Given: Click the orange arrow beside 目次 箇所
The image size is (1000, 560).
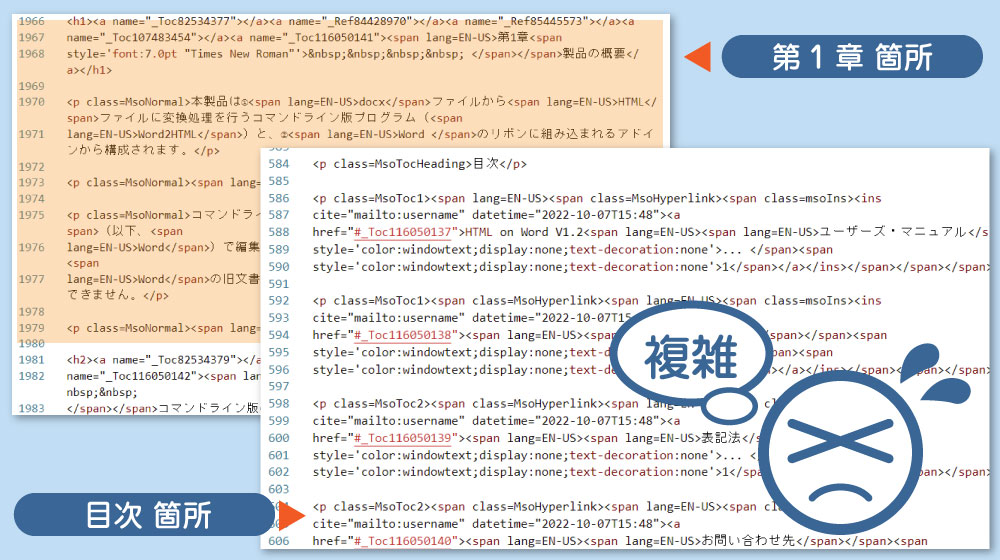Looking at the screenshot, I should [x=290, y=516].
